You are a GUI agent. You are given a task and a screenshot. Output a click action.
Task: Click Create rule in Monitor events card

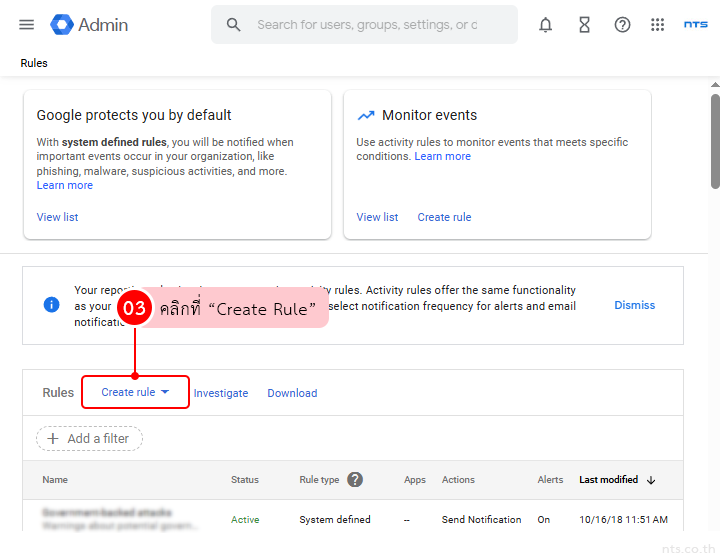click(x=444, y=217)
